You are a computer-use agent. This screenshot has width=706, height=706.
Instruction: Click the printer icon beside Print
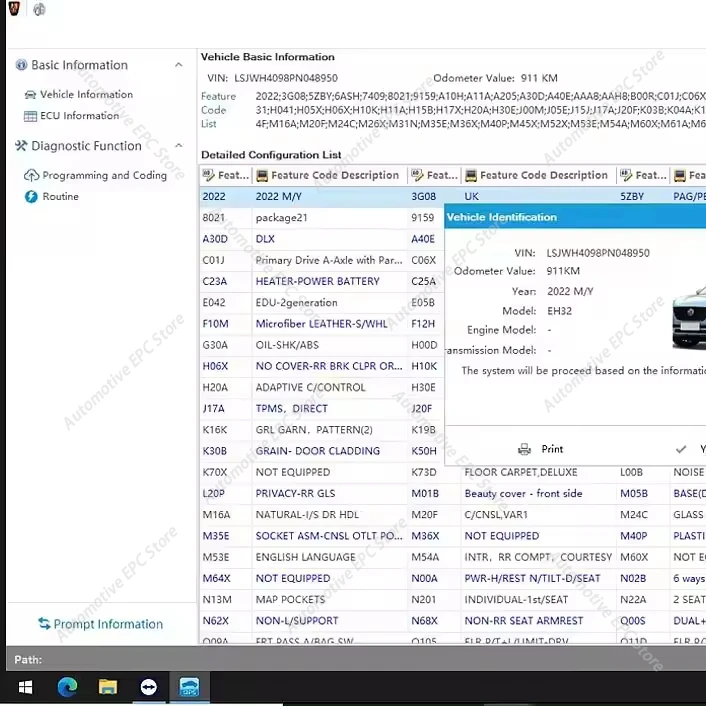tap(524, 450)
